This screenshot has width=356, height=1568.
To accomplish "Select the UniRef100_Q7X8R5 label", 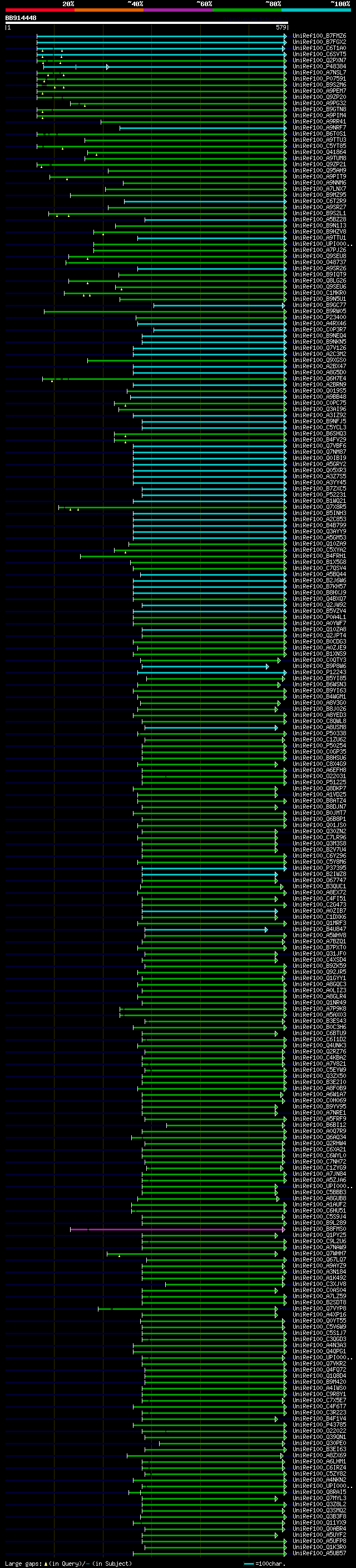I will (319, 507).
